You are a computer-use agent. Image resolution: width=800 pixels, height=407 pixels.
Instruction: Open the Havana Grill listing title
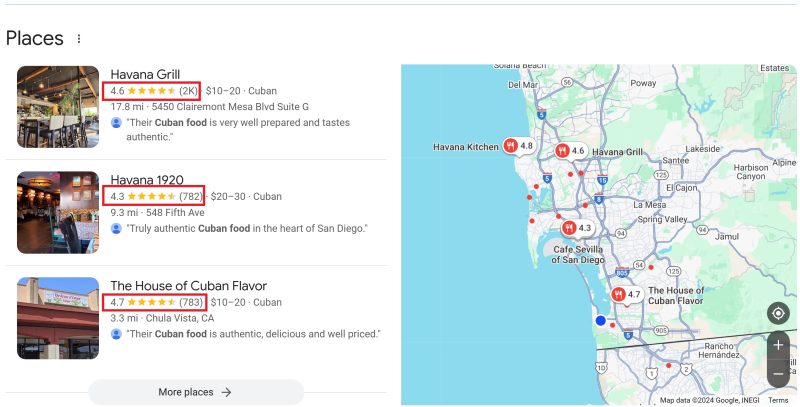[x=145, y=74]
